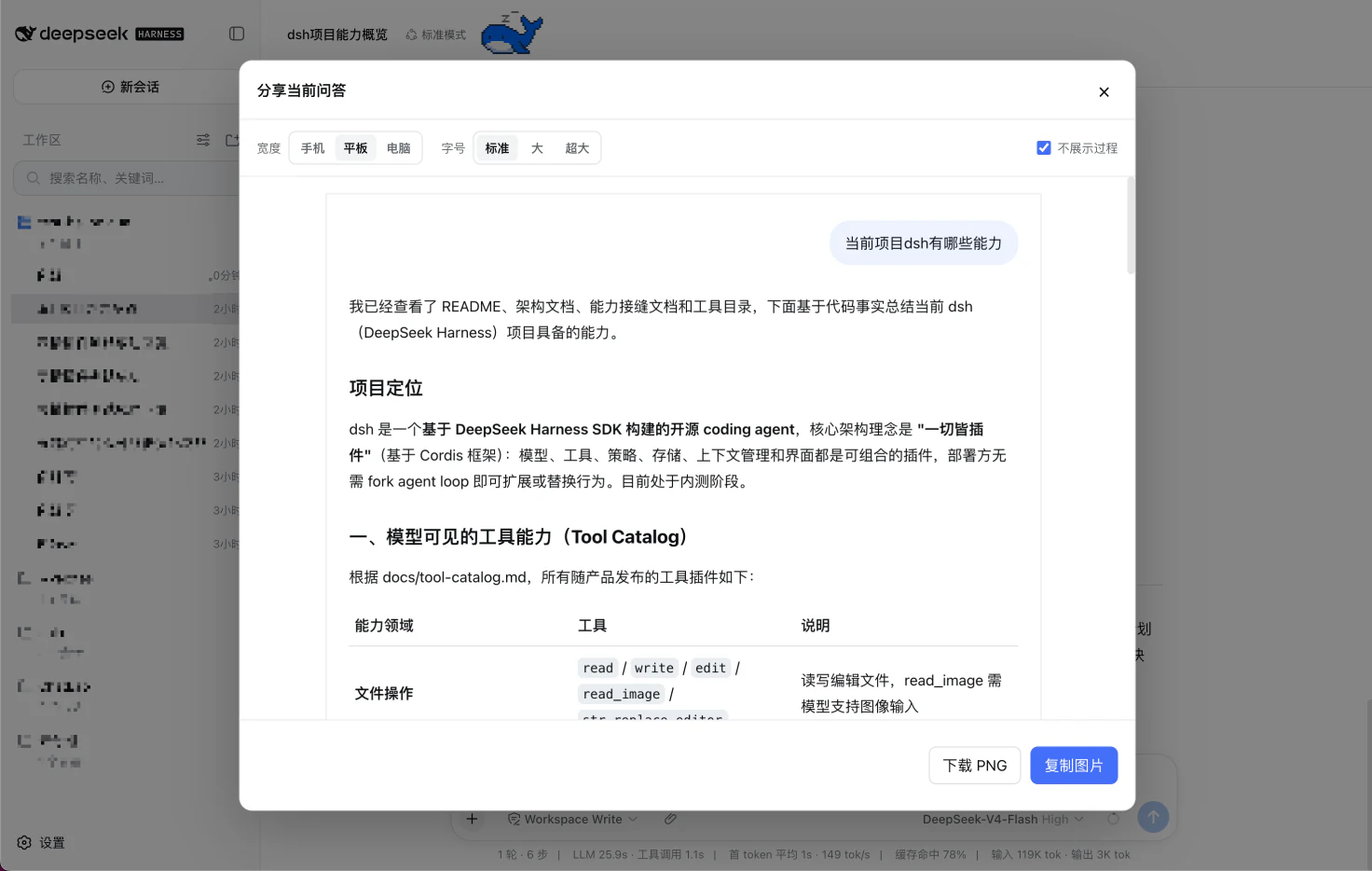Click the new folder icon in workspace header

coord(232,140)
